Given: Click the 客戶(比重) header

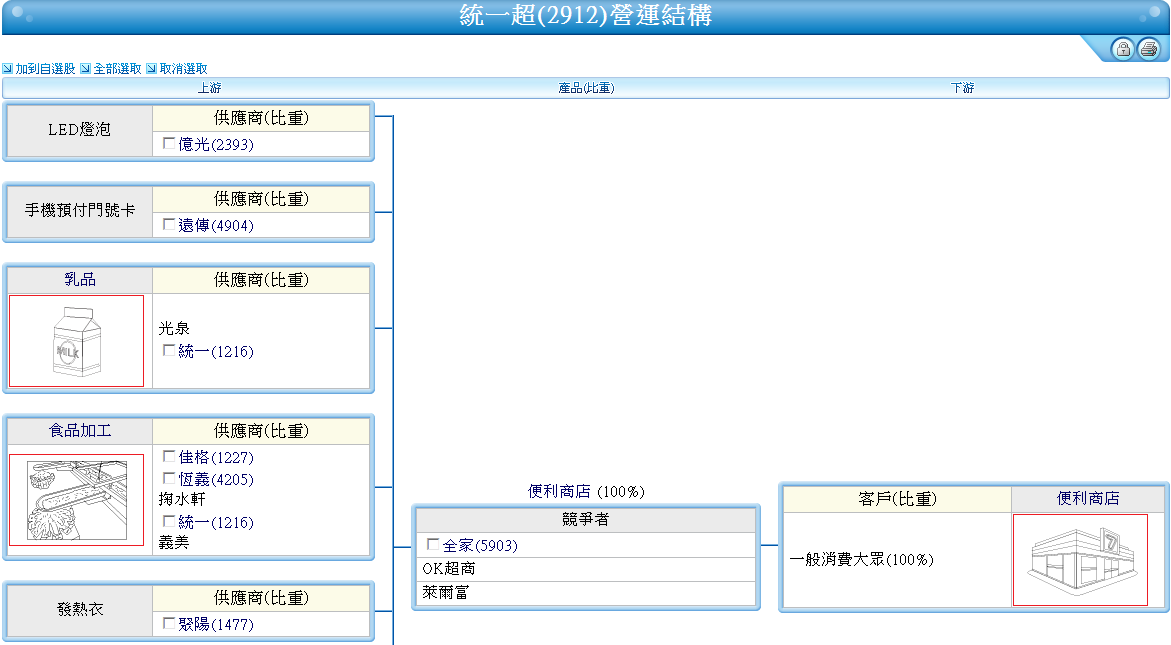Looking at the screenshot, I should coord(897,499).
